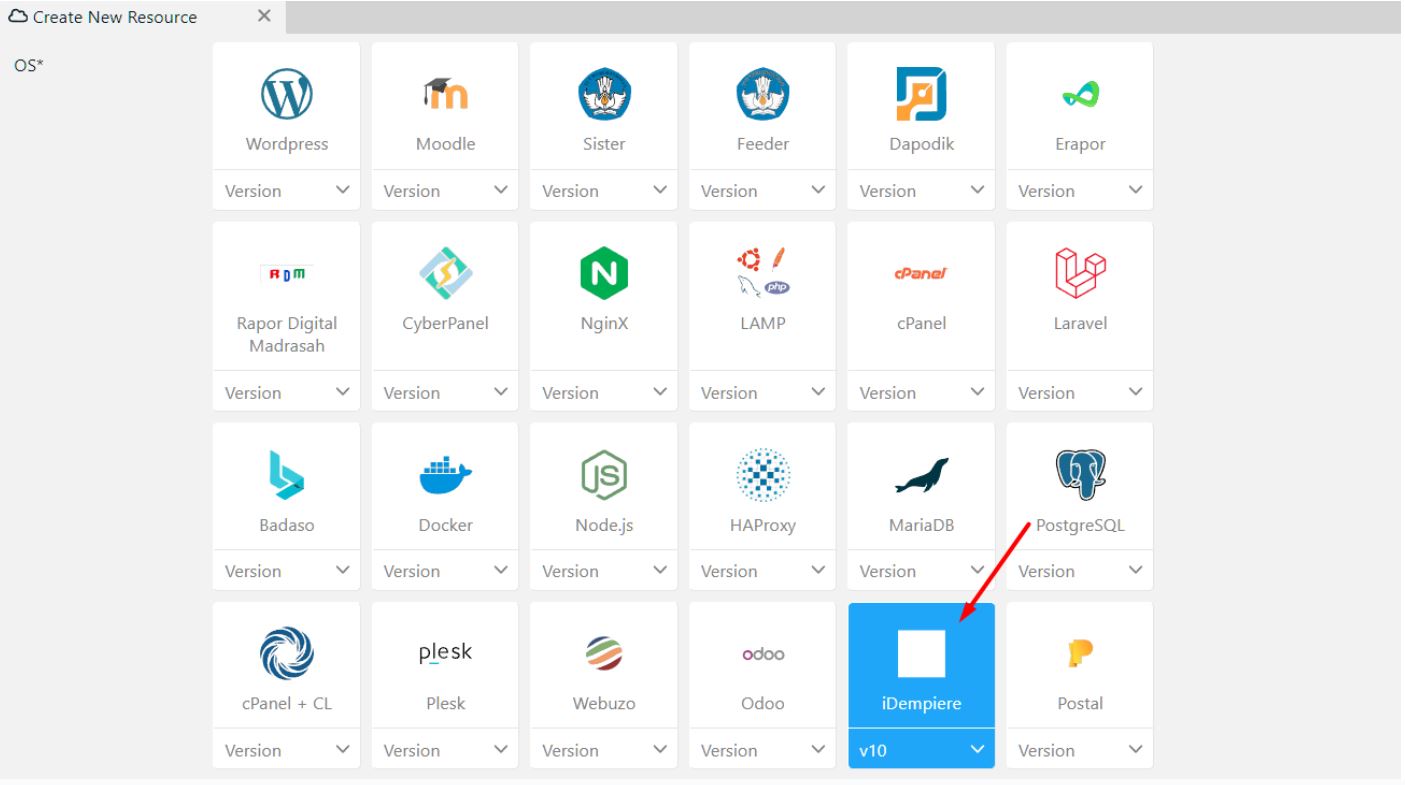Open the iDempiere v10 version dropdown
Viewport: 1405px width, 785px height.
(x=921, y=750)
